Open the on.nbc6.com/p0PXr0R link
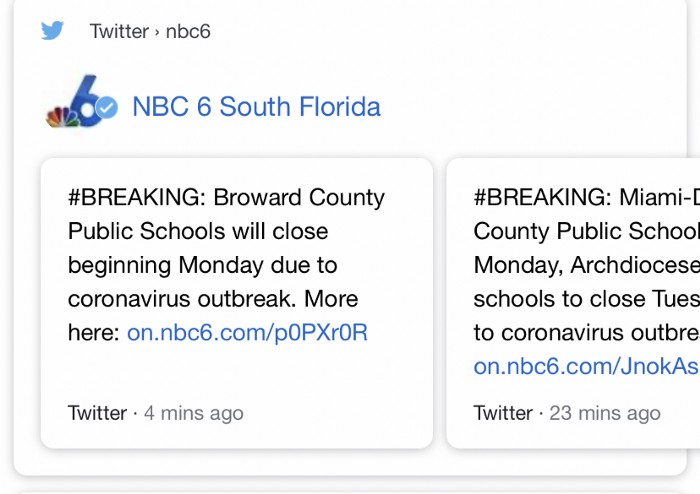Screen dimensions: 700x494 tap(247, 333)
